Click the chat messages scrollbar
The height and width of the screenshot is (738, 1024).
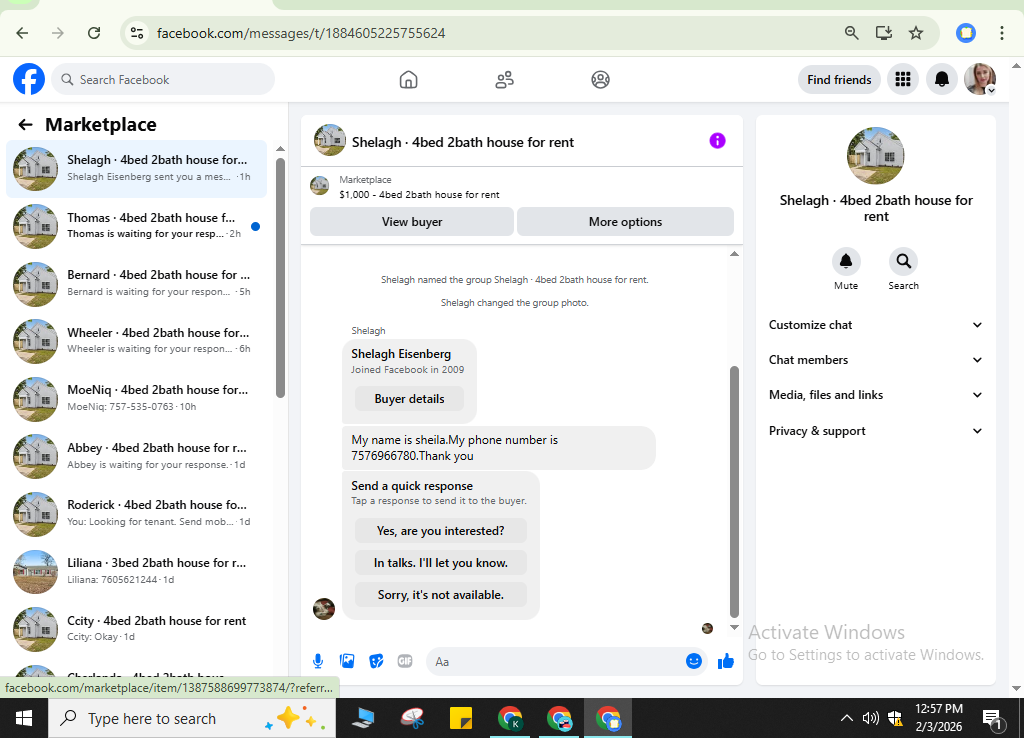point(734,491)
